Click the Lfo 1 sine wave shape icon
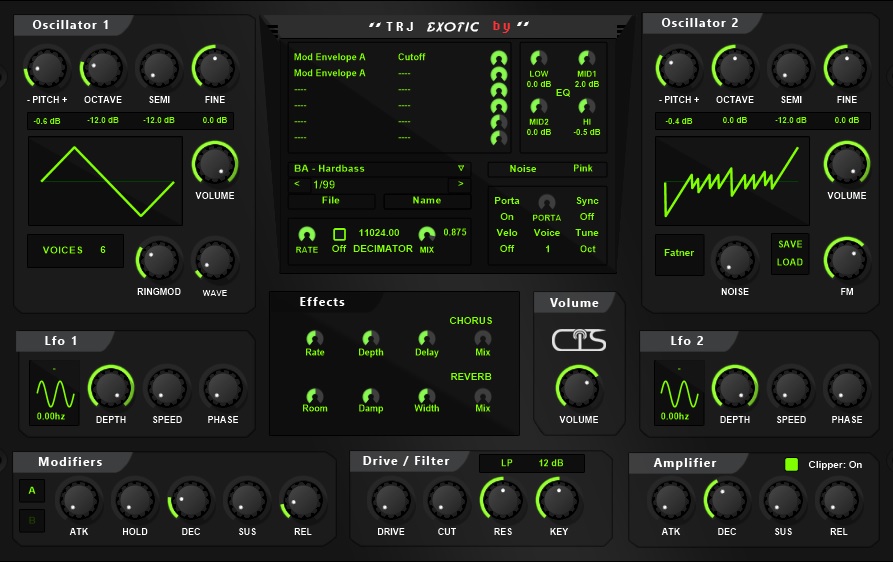Viewport: 893px width, 562px height. [55, 393]
